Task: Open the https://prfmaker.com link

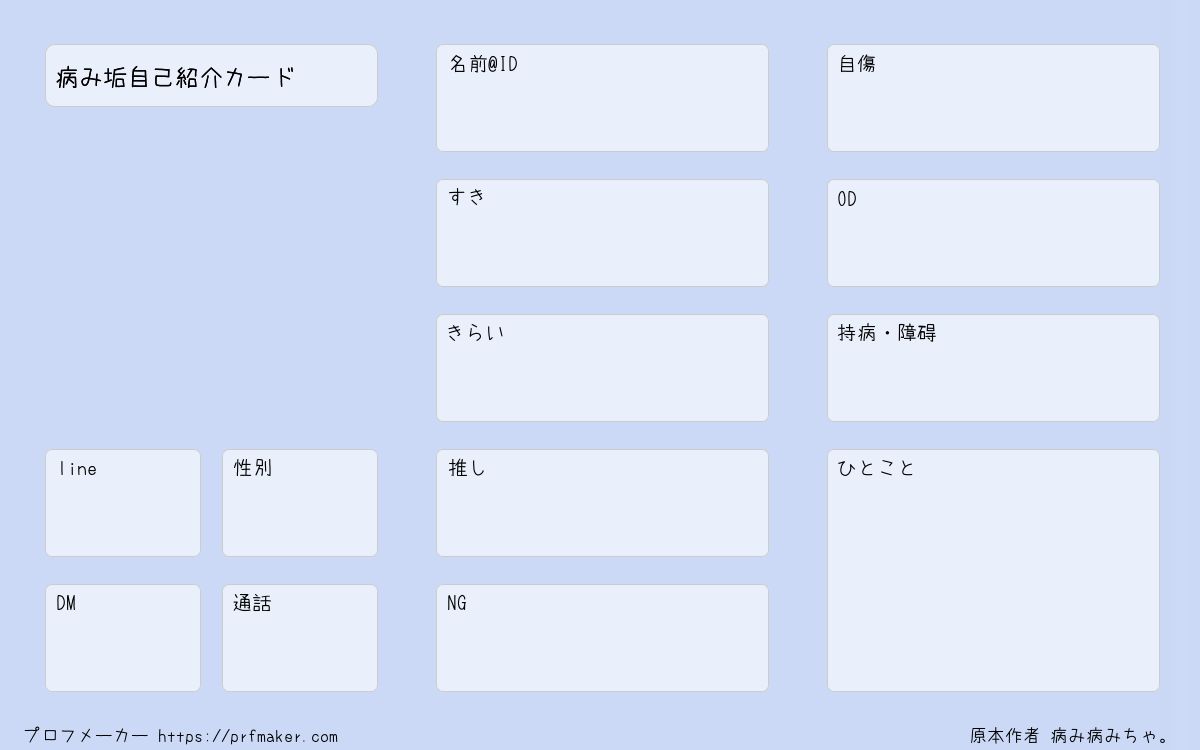Action: [x=248, y=737]
